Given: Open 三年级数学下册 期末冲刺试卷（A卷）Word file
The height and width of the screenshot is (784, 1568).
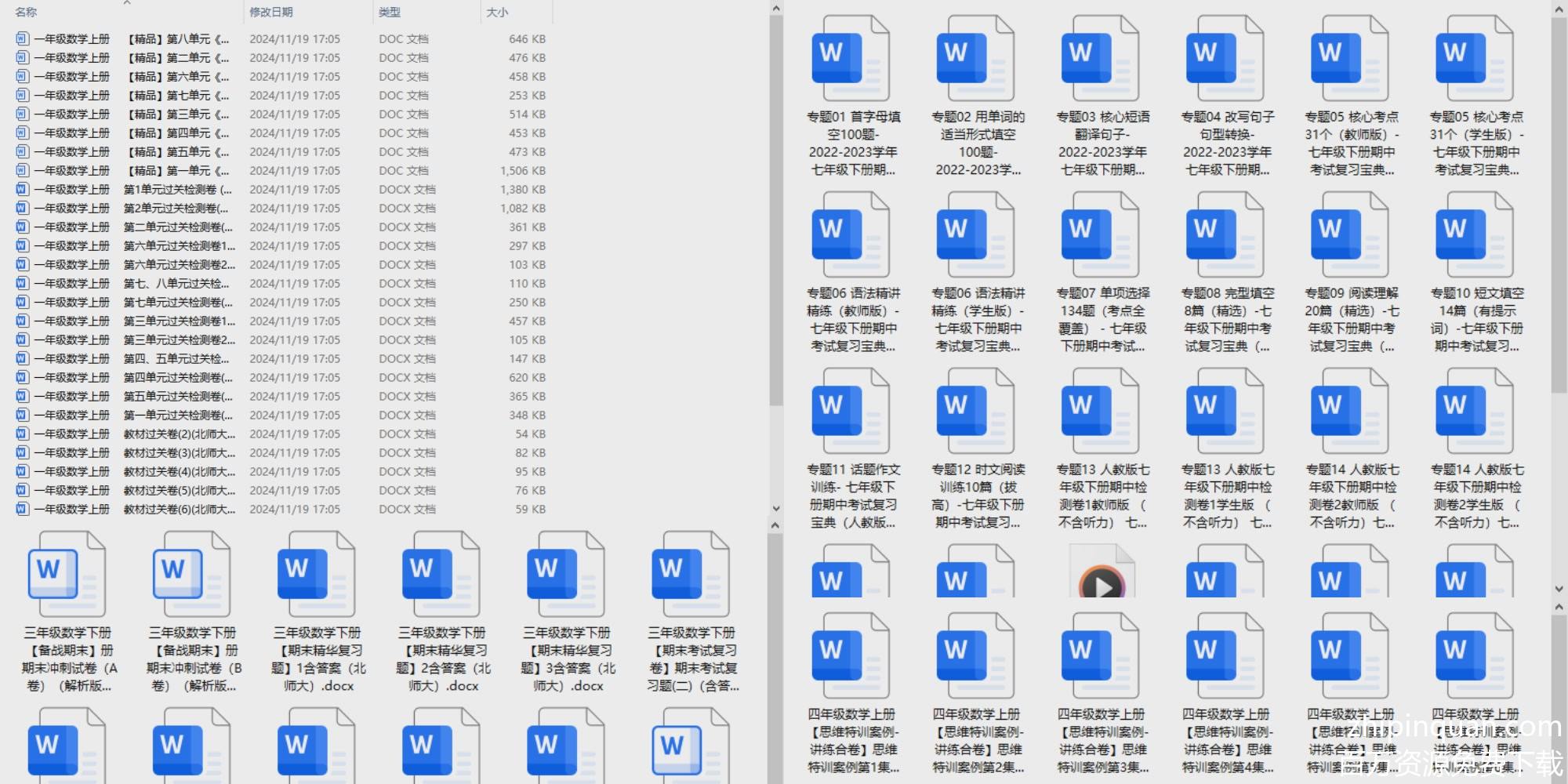Looking at the screenshot, I should [67, 575].
